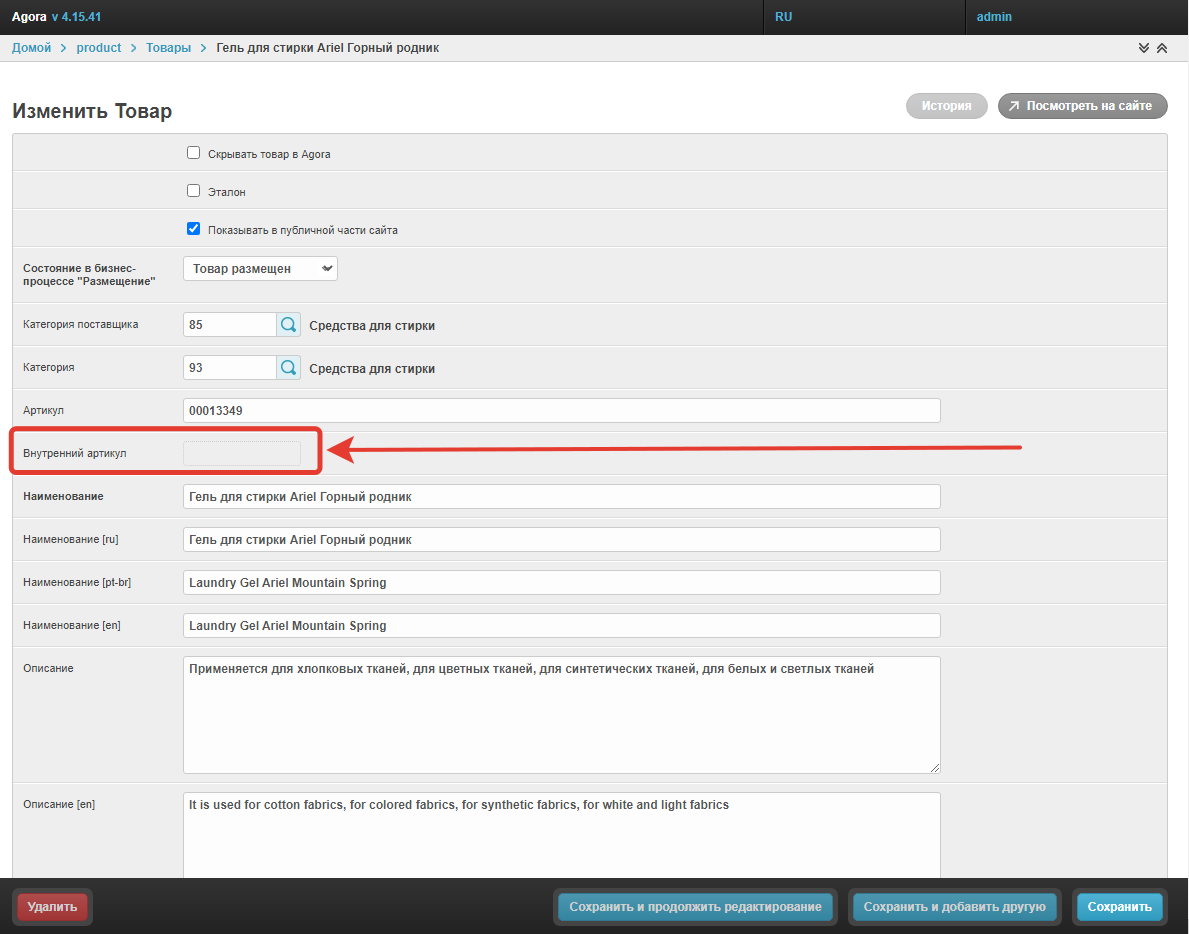
Task: Open the 'product' breadcrumb link
Action: [x=98, y=48]
